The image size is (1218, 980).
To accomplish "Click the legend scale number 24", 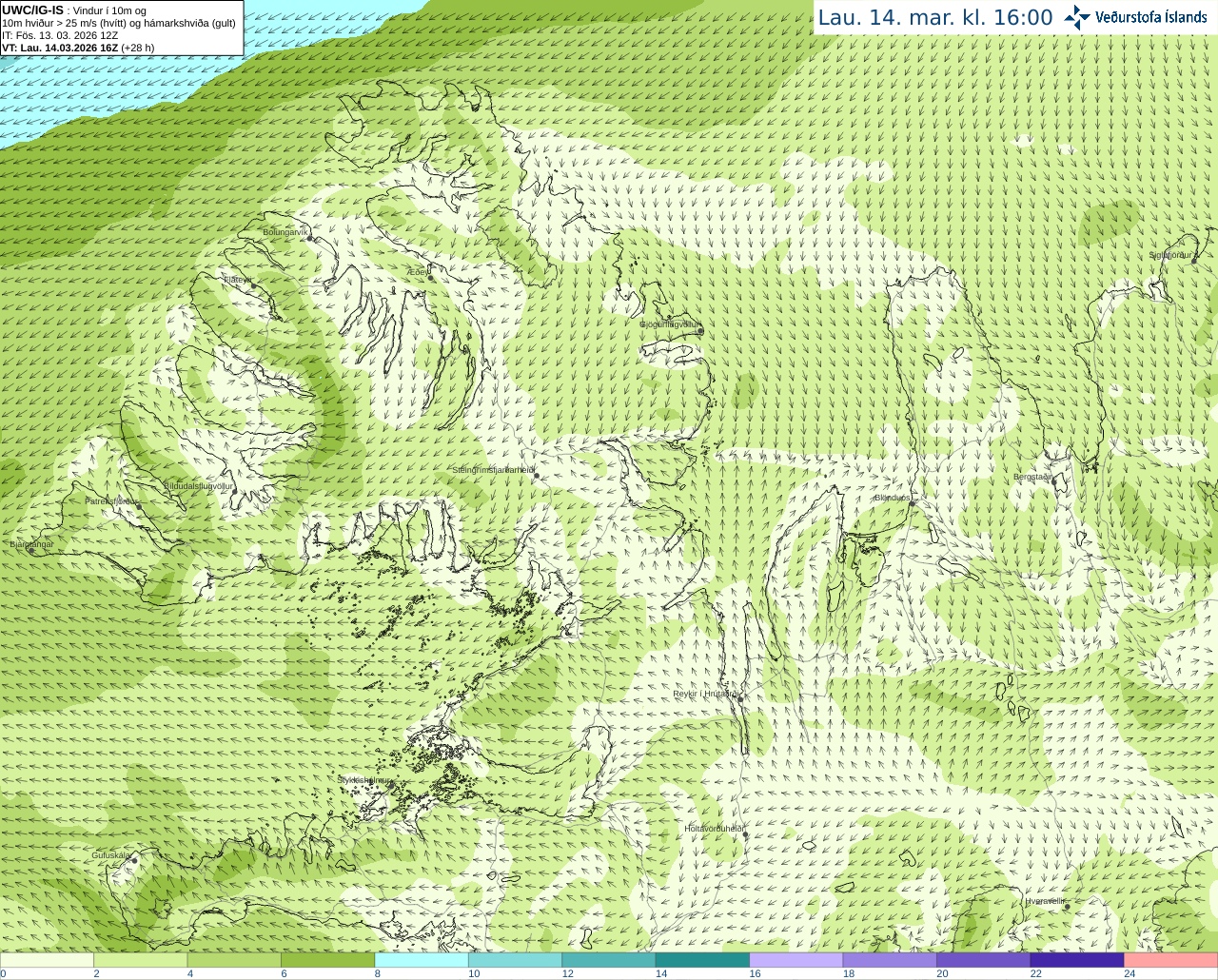I will 1130,973.
